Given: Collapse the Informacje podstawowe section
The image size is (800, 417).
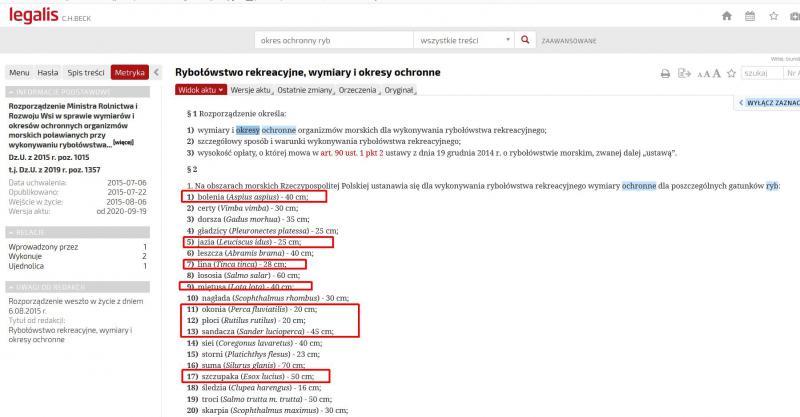Looking at the screenshot, I should 77,92.
